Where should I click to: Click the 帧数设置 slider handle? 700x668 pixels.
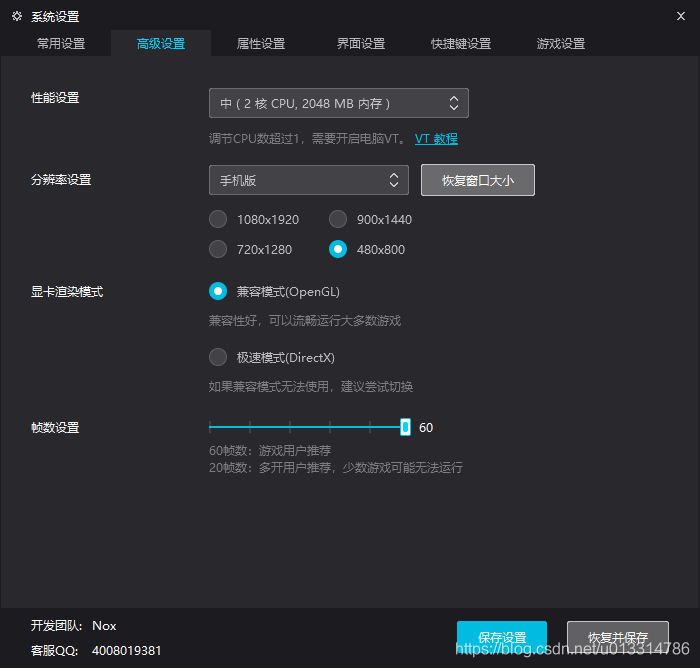pos(405,427)
